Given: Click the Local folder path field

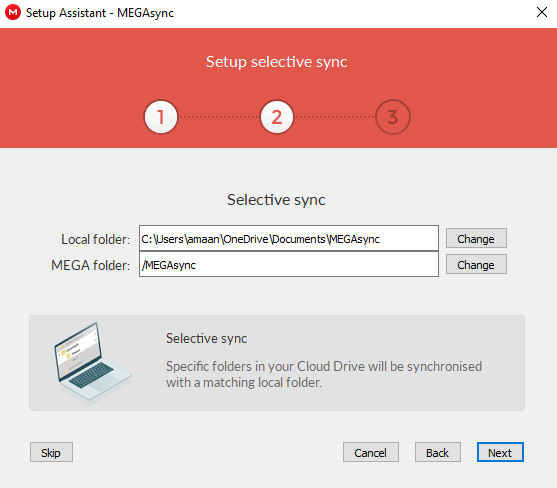Looking at the screenshot, I should point(289,238).
